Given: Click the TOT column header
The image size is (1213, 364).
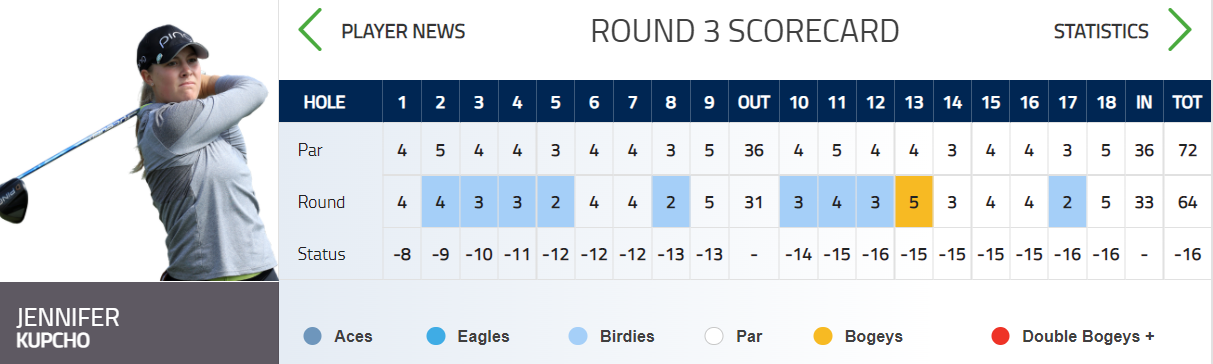Looking at the screenshot, I should (1187, 102).
